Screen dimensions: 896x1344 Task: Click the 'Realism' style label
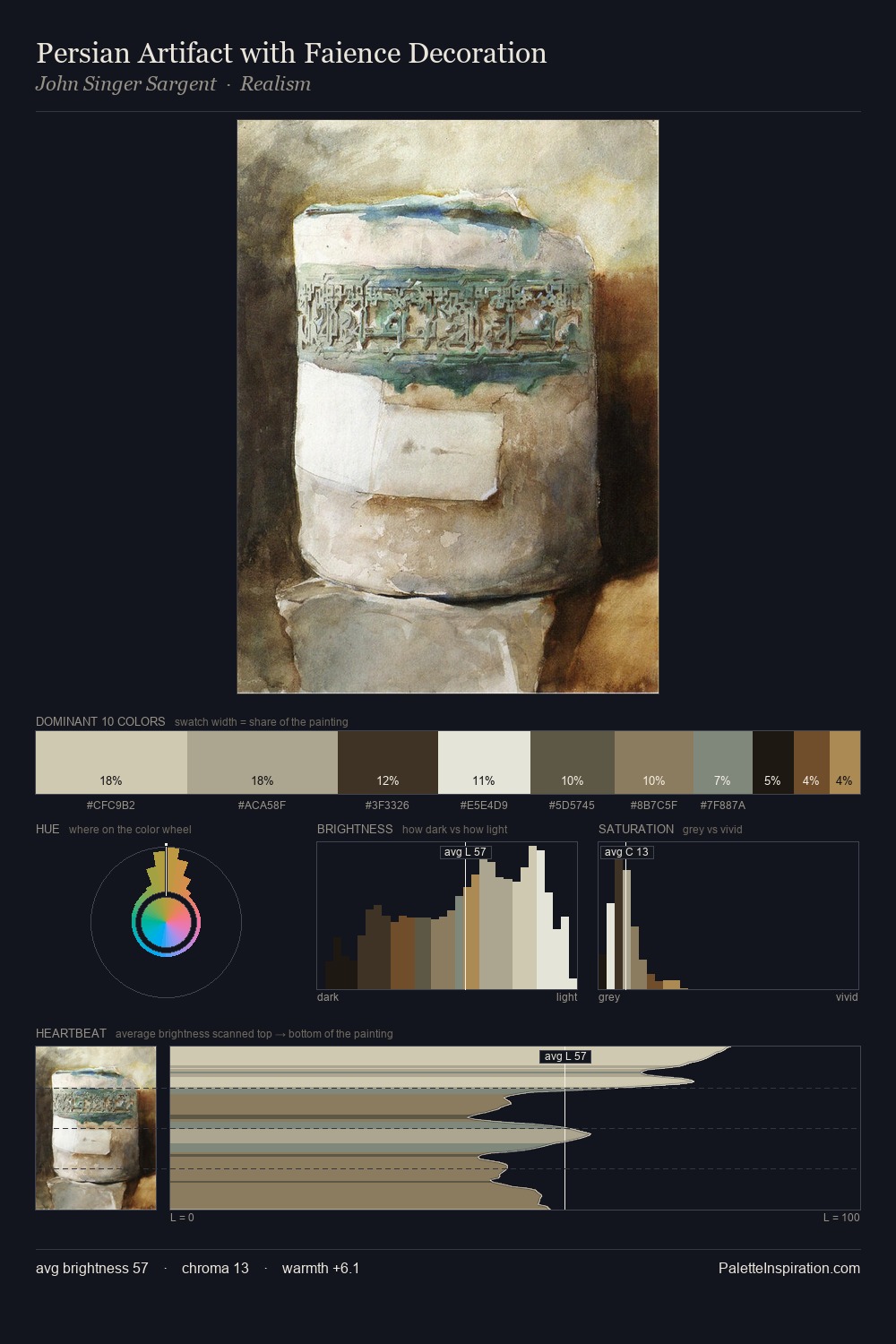click(275, 84)
